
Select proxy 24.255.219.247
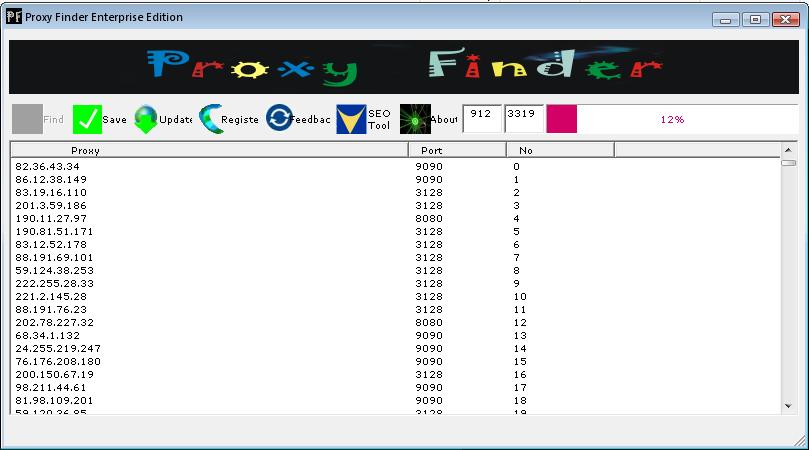(x=58, y=348)
